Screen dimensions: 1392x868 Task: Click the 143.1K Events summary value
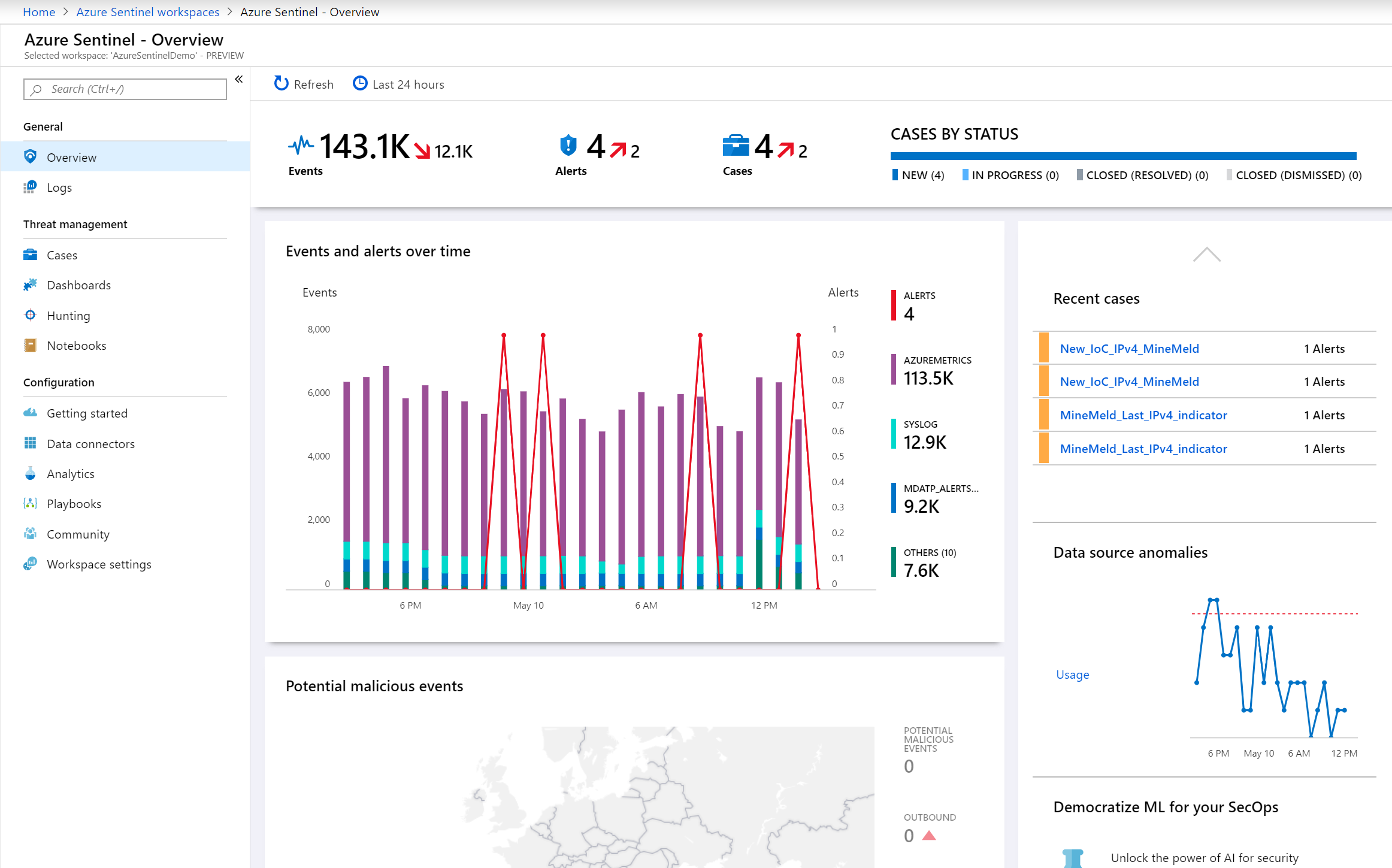[x=364, y=146]
